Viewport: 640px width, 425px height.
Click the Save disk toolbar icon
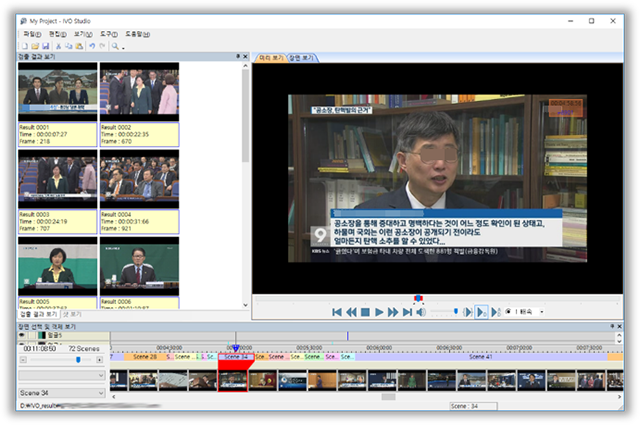(46, 46)
